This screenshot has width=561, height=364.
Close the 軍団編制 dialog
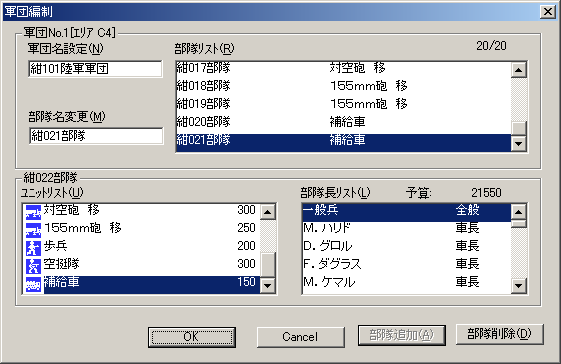pyautogui.click(x=548, y=12)
